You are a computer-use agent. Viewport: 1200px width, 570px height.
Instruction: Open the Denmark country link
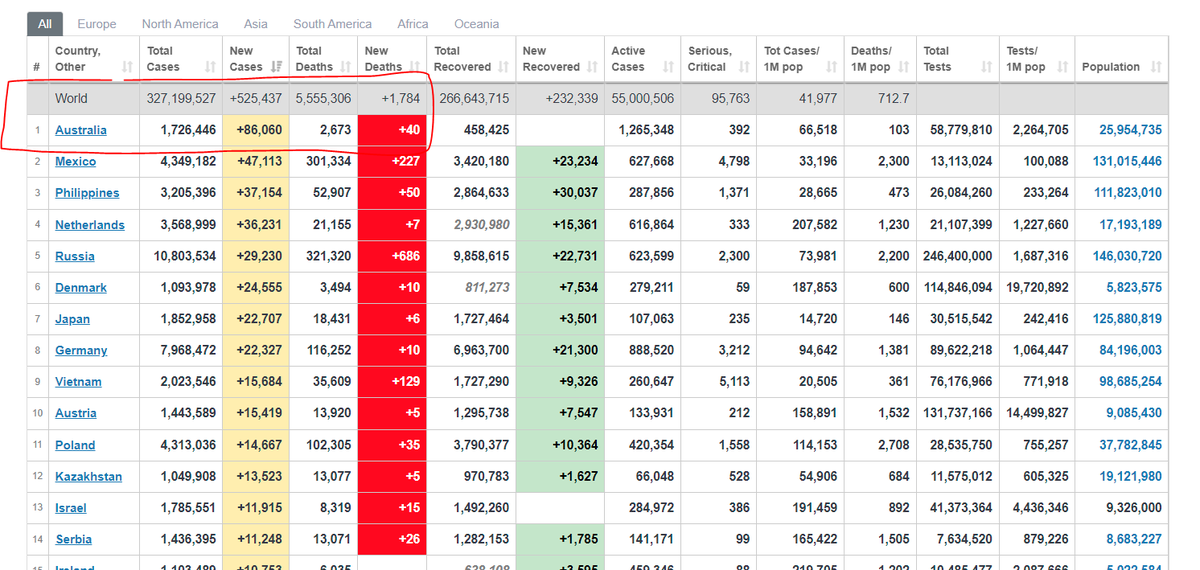(x=81, y=287)
